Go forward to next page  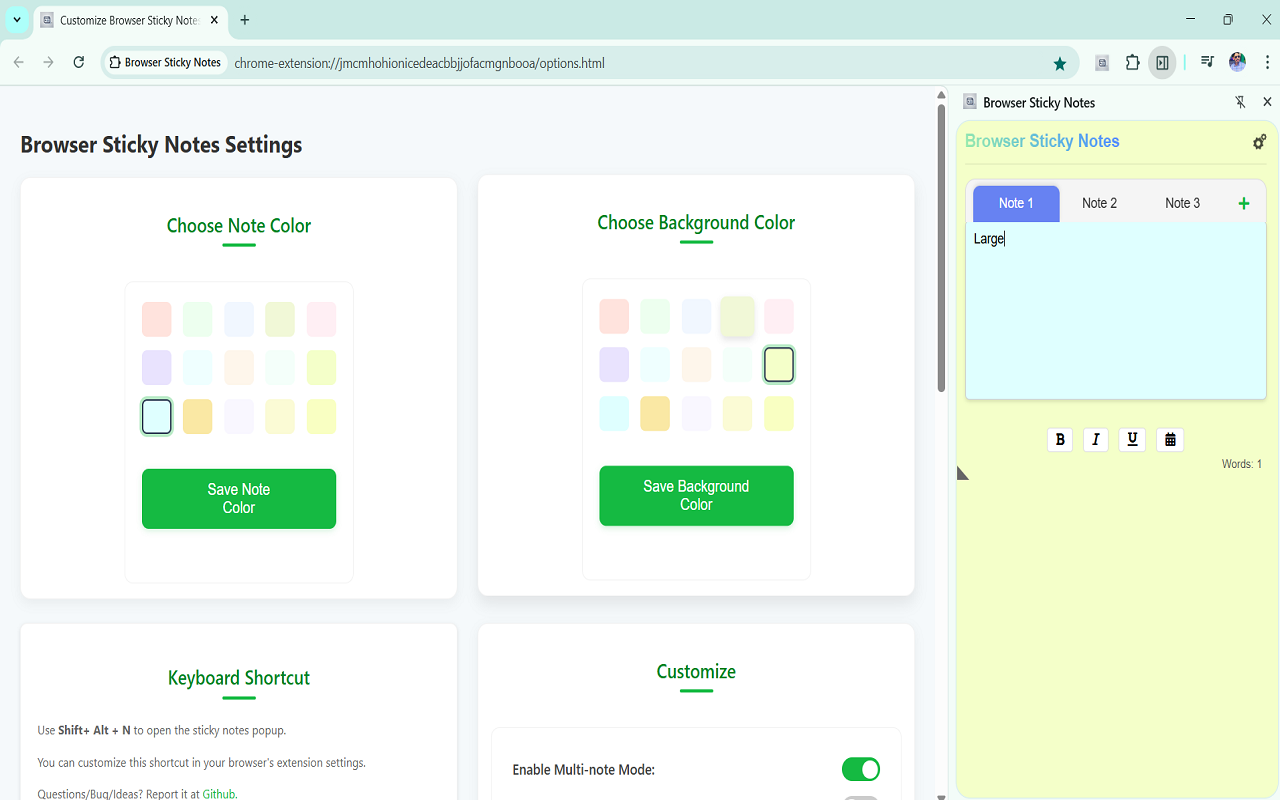(48, 62)
